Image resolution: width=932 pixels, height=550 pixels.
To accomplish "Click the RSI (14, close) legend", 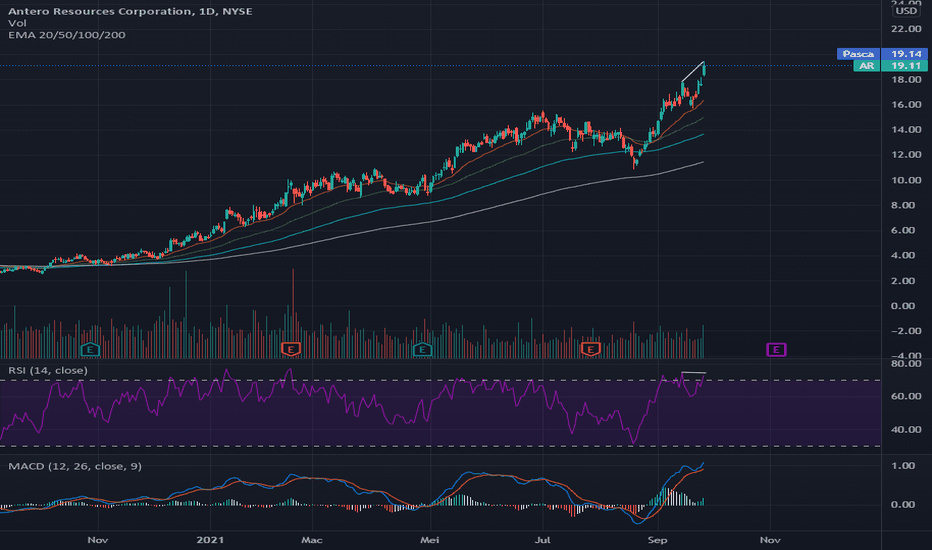I will pos(48,370).
